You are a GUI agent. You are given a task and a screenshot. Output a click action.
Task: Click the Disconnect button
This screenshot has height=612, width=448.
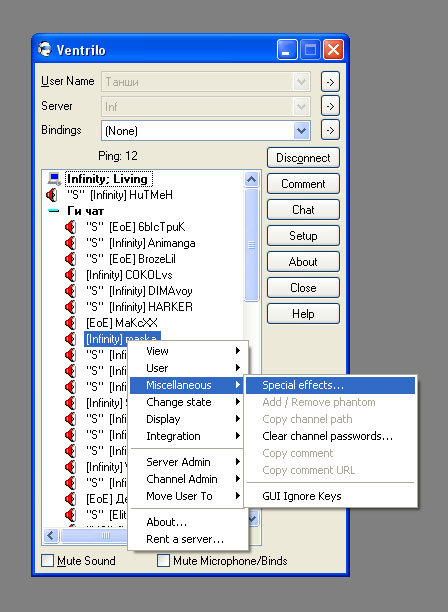click(303, 158)
